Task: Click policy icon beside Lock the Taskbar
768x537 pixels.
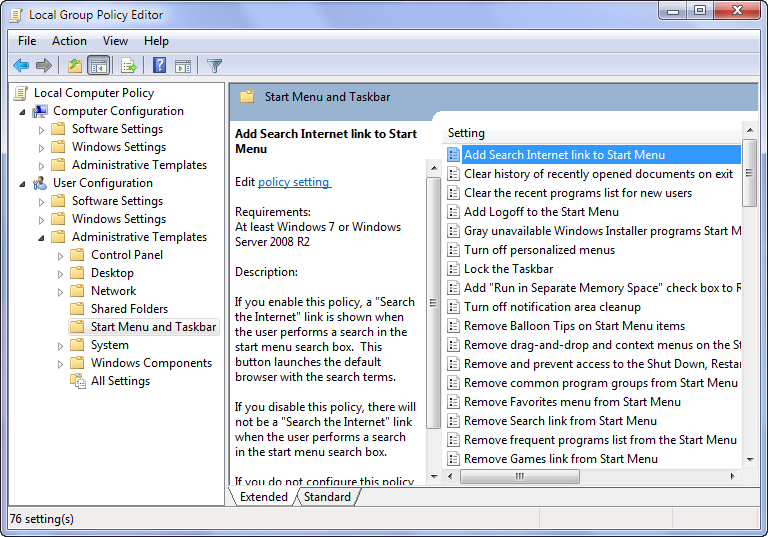Action: 454,269
